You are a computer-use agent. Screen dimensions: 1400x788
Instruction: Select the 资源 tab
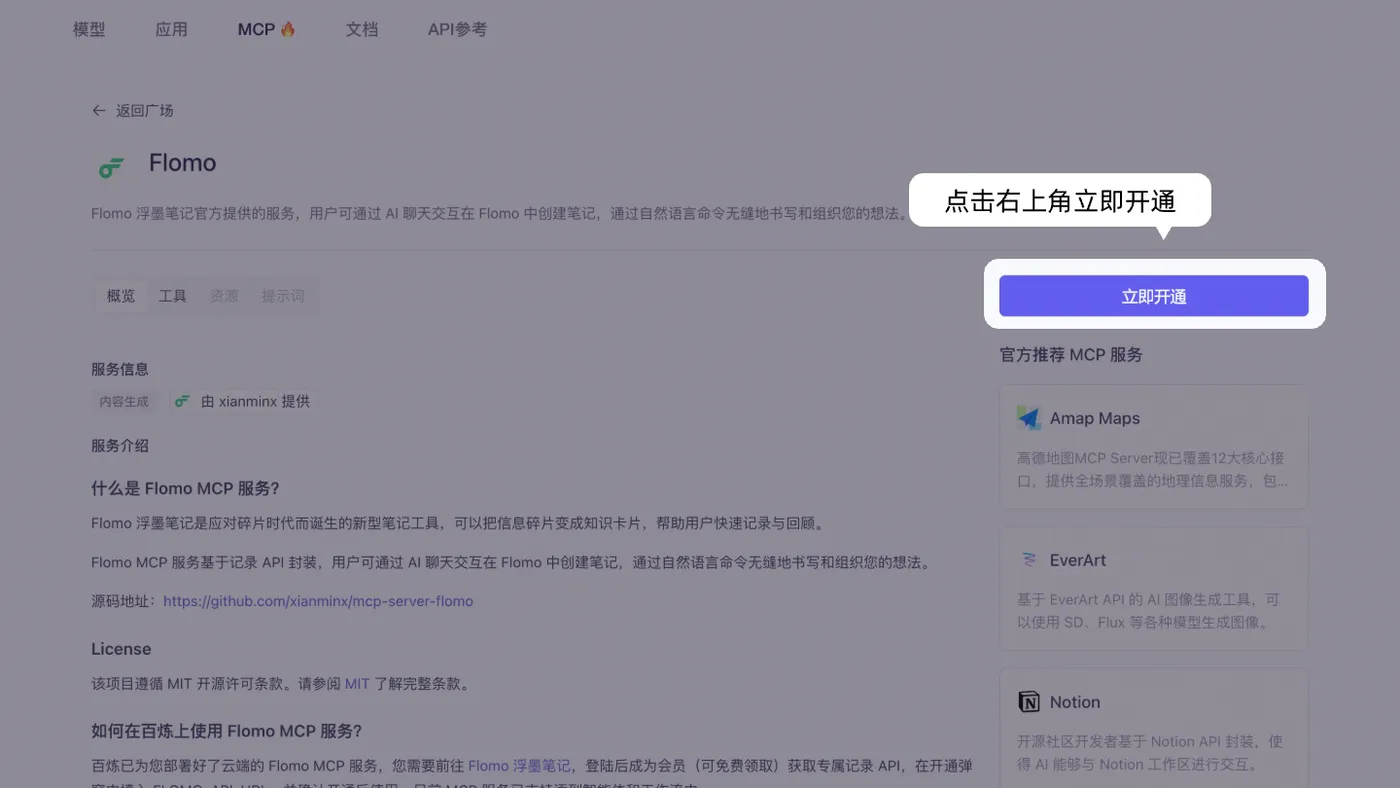pos(224,296)
